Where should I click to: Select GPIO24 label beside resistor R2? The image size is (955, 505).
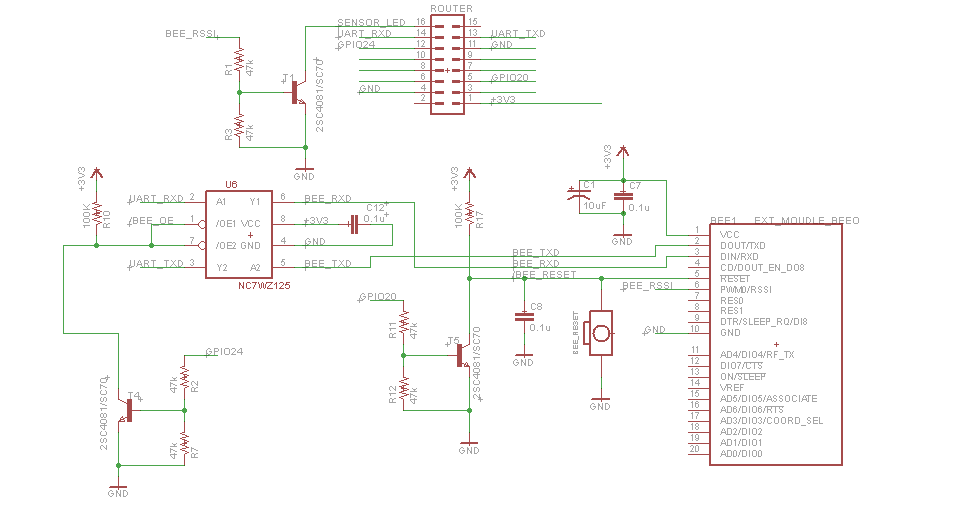[224, 351]
